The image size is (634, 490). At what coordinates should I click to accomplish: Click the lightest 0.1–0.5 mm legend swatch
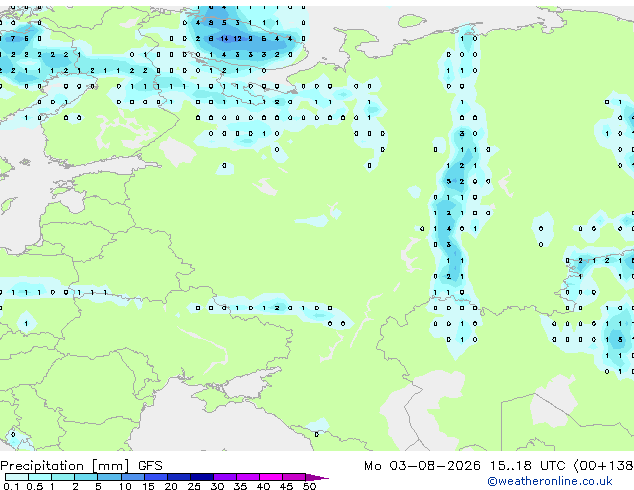(x=17, y=477)
